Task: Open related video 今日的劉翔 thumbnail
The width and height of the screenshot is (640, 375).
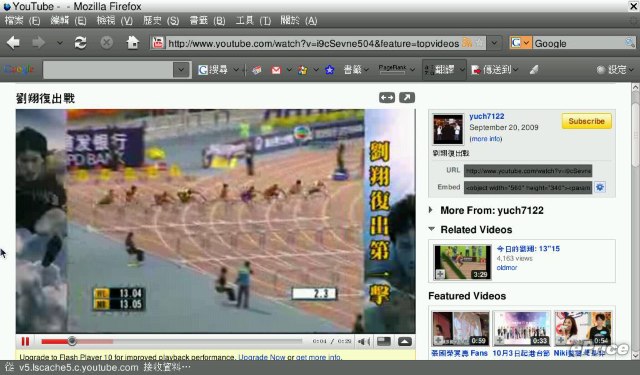Action: (462, 262)
